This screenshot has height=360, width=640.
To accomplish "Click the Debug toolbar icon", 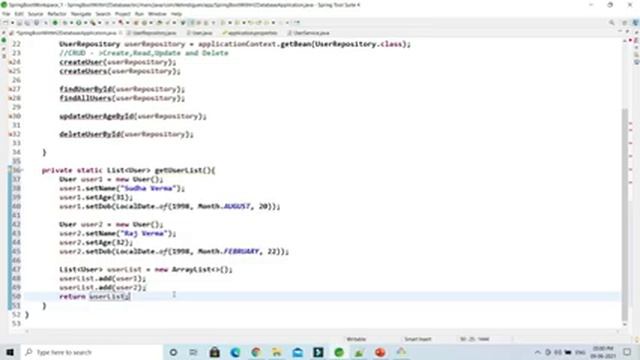I will (64, 23).
